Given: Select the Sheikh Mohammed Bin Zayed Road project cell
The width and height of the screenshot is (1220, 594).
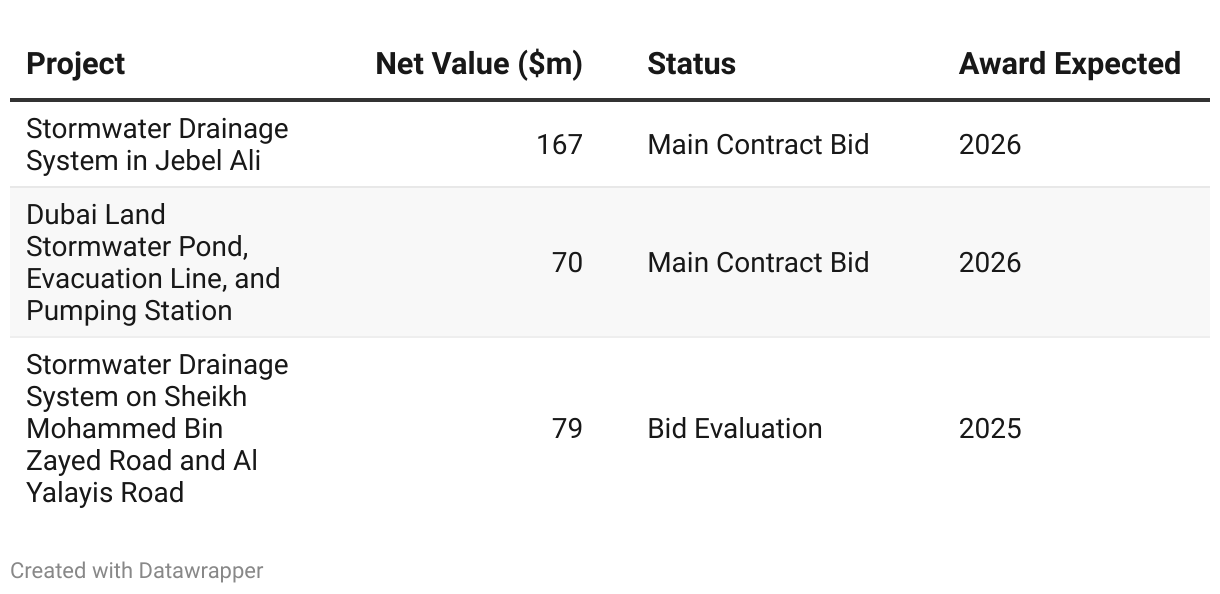Looking at the screenshot, I should coord(157,428).
